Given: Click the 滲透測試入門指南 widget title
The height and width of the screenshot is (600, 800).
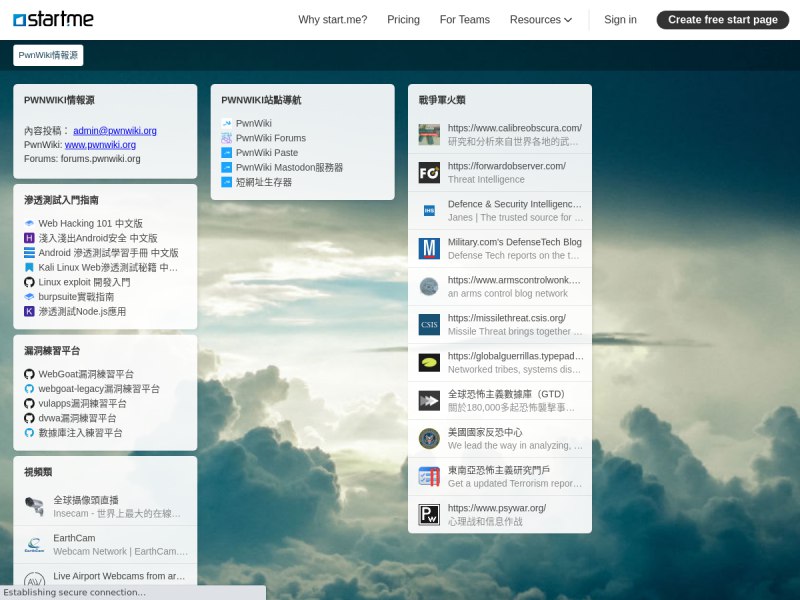Looking at the screenshot, I should pos(61,200).
